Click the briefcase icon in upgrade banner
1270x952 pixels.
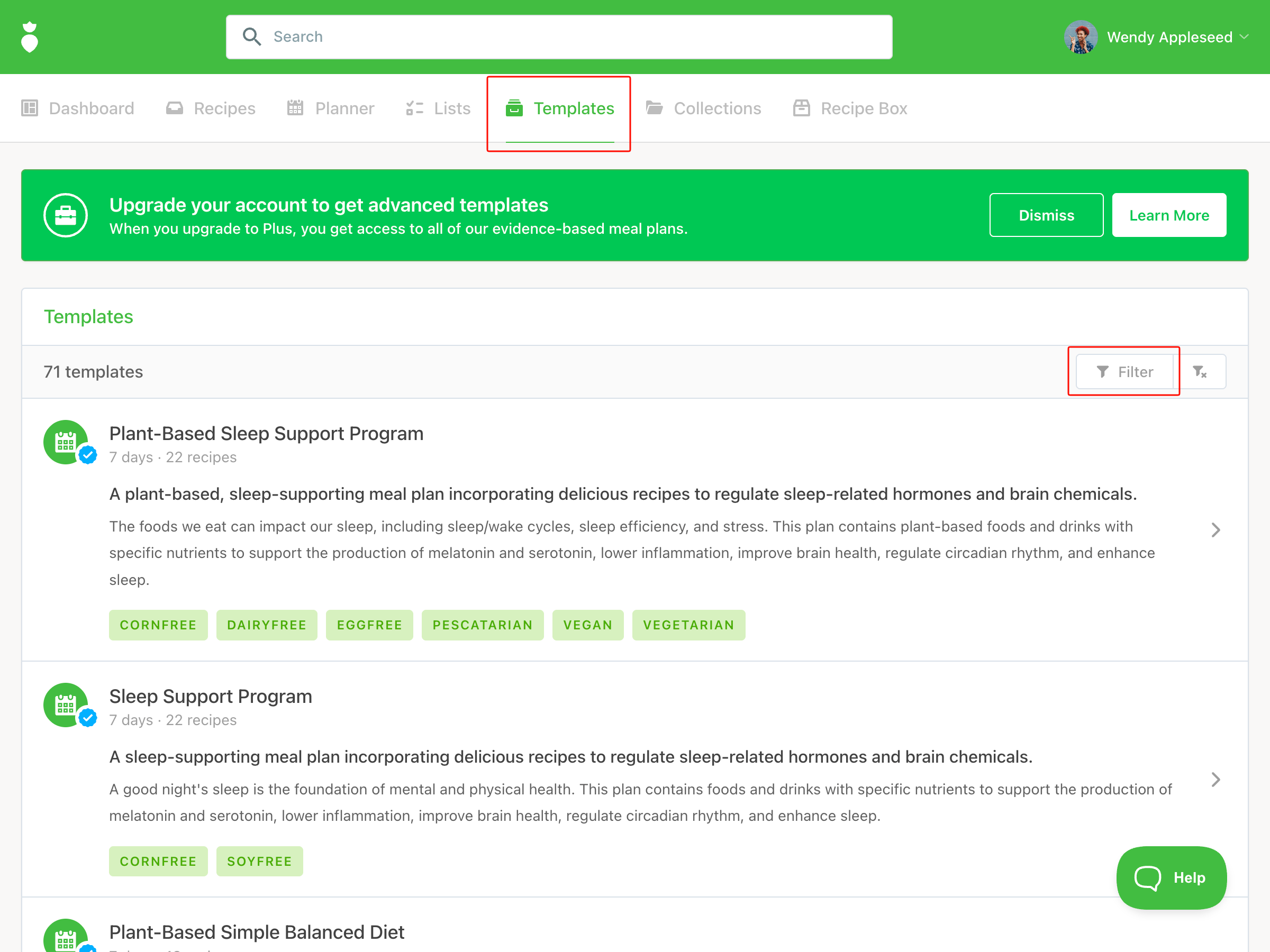click(x=66, y=215)
